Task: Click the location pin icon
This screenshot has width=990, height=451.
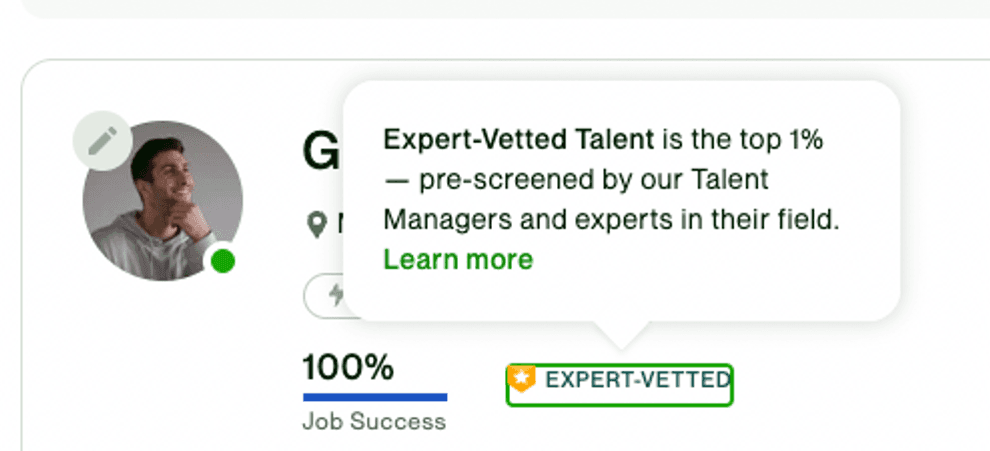Action: pyautogui.click(x=316, y=224)
